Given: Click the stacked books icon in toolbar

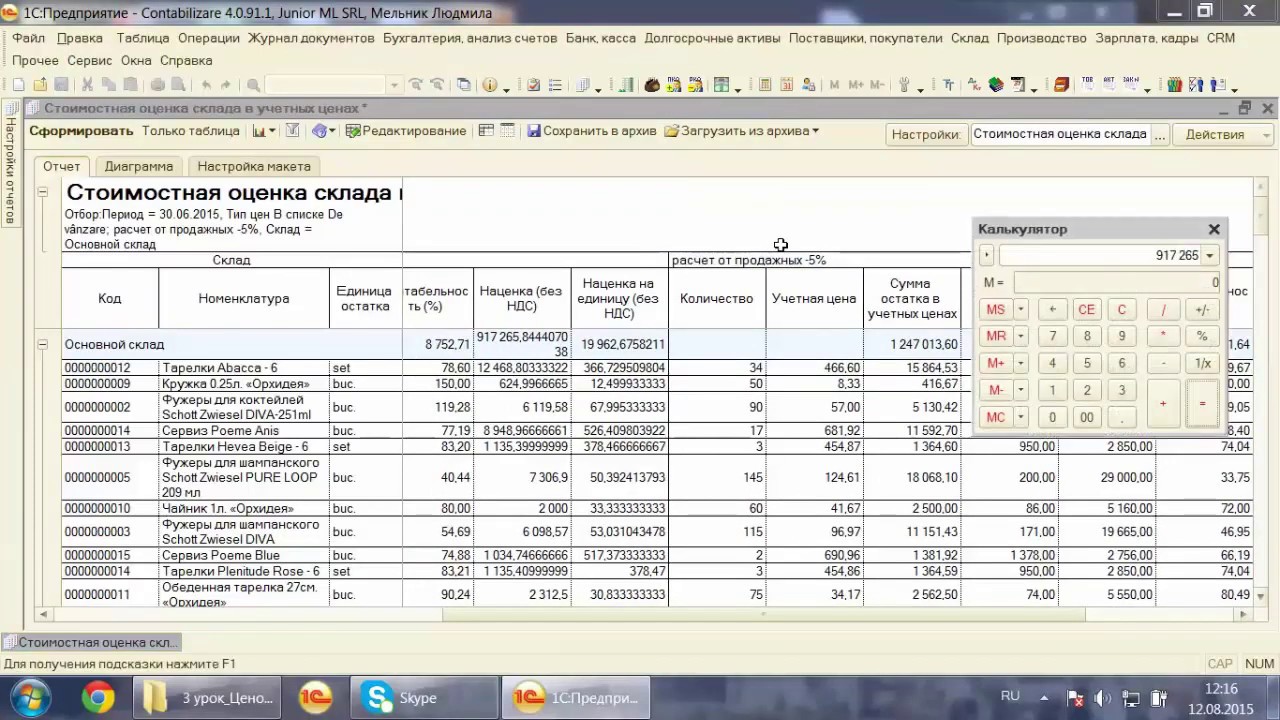Looking at the screenshot, I should 996,85.
